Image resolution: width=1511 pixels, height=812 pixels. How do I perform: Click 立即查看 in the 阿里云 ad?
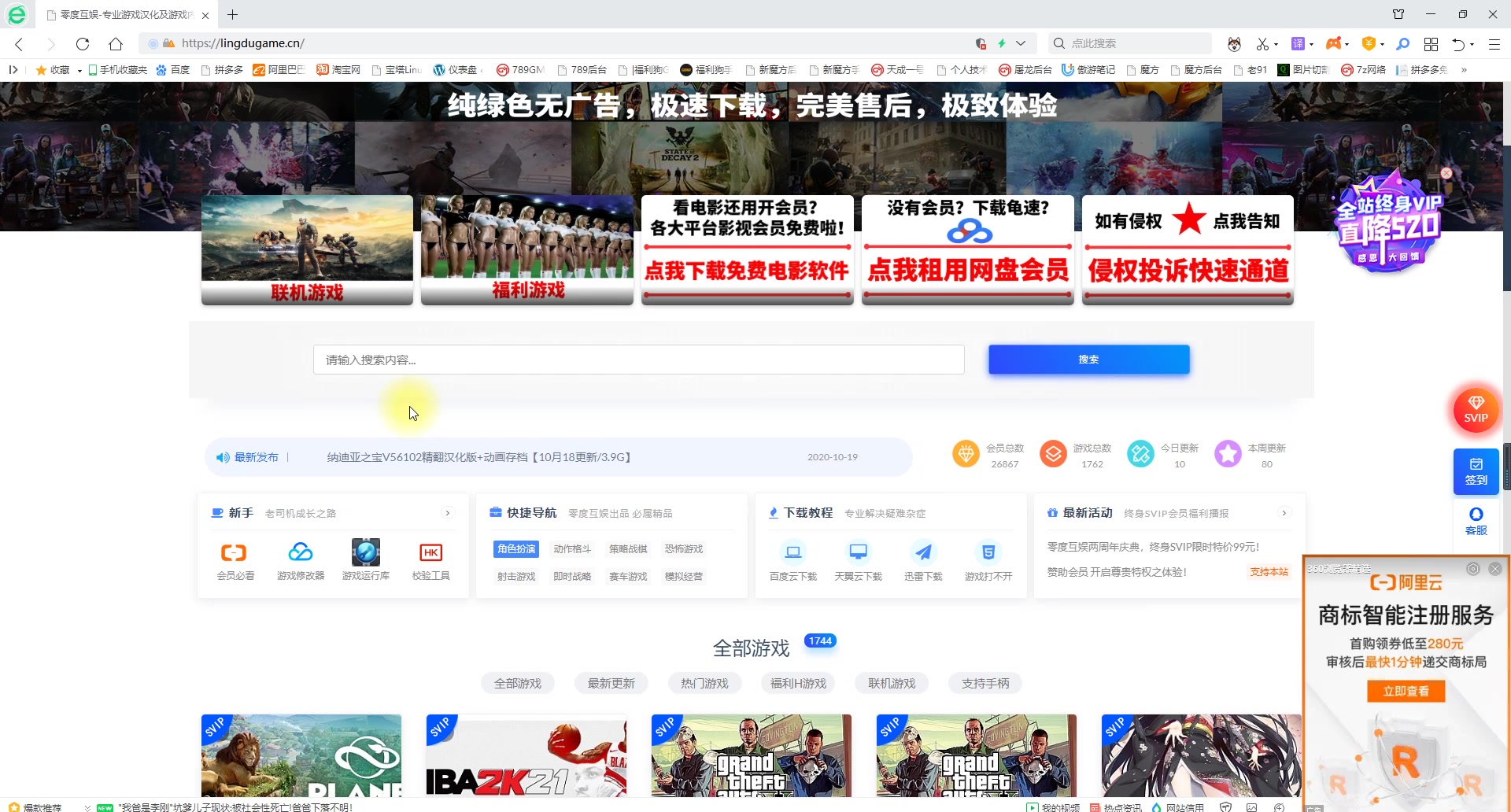point(1406,692)
